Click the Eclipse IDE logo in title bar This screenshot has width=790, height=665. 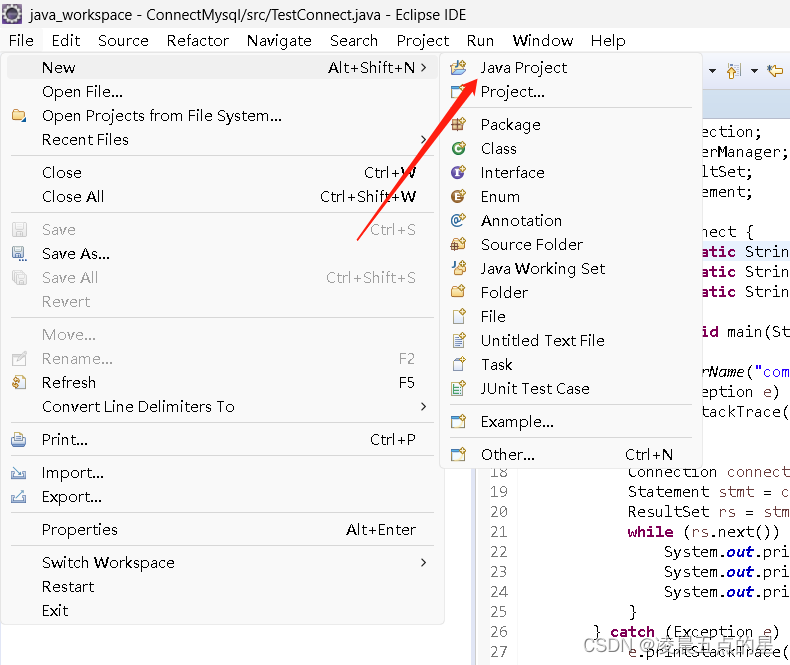coord(12,14)
